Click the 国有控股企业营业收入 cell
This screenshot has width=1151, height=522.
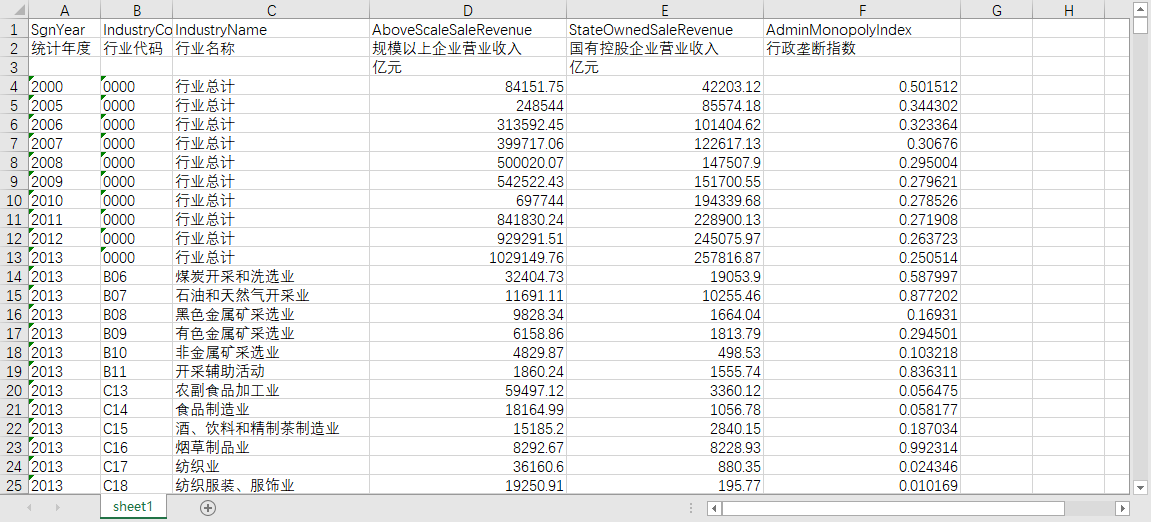(665, 48)
